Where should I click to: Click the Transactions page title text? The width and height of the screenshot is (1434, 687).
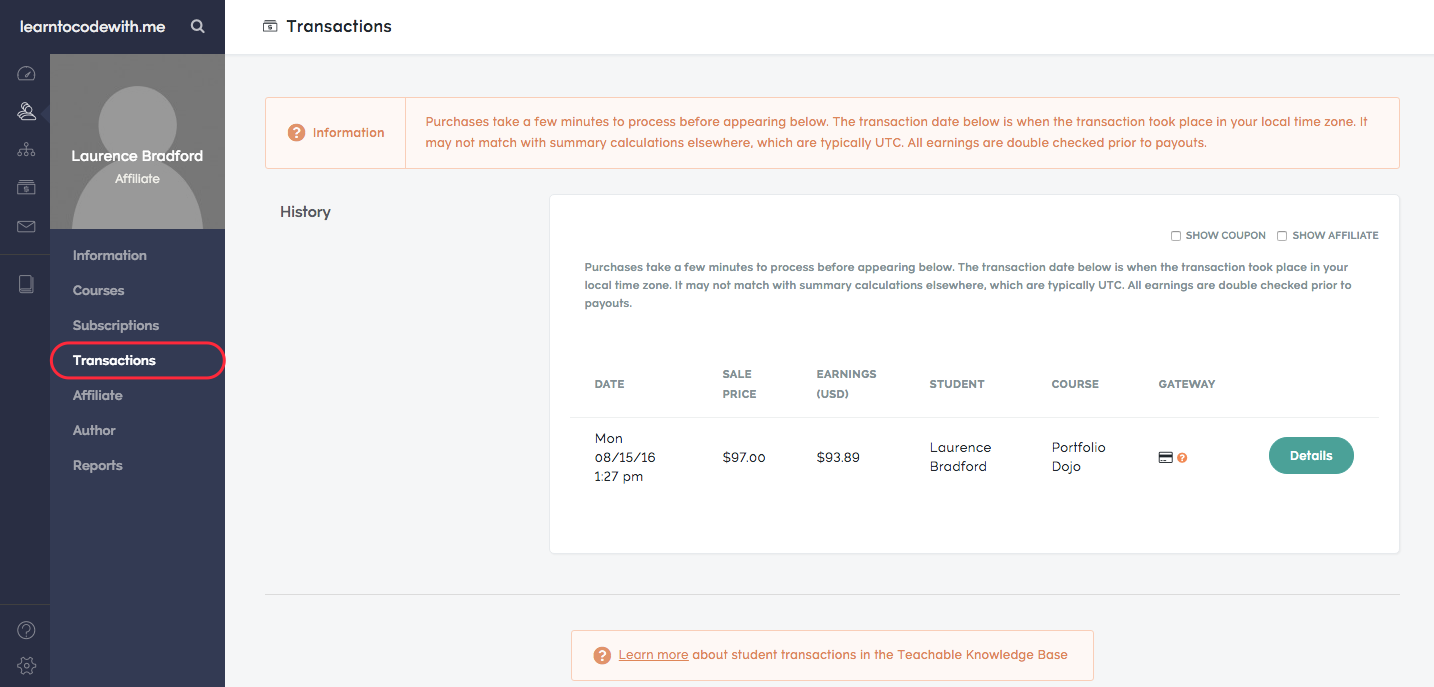(x=339, y=27)
